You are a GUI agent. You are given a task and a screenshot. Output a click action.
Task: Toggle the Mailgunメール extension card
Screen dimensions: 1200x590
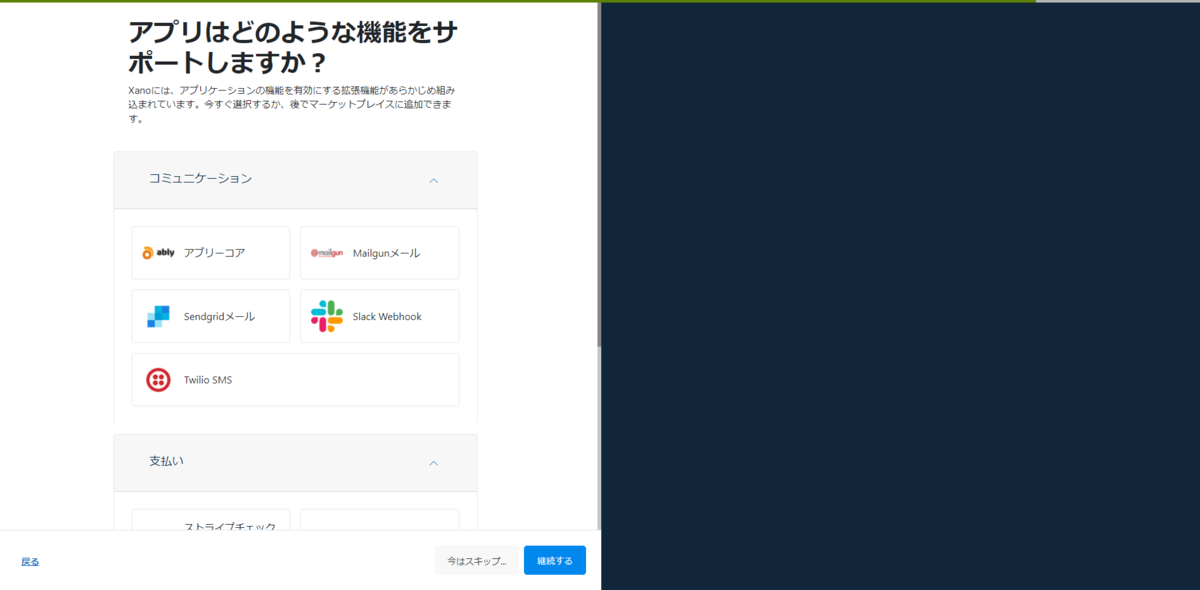[x=379, y=253]
